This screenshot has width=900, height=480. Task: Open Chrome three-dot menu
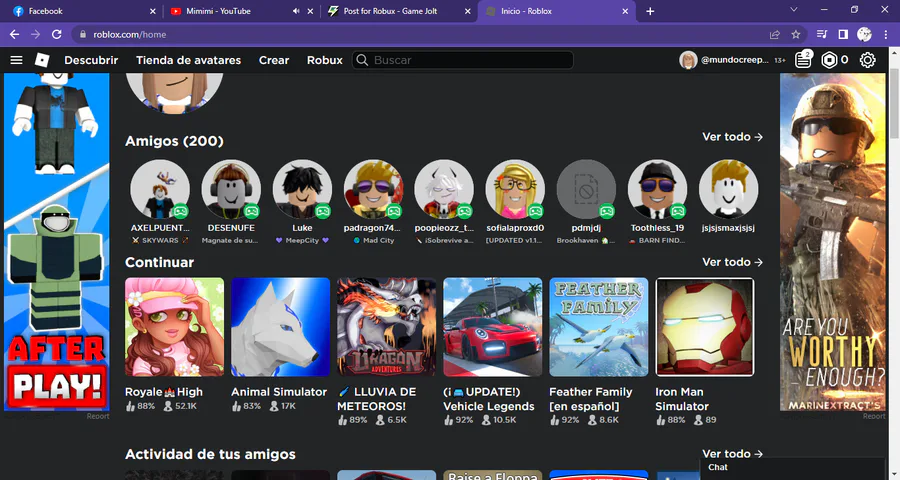pos(886,34)
